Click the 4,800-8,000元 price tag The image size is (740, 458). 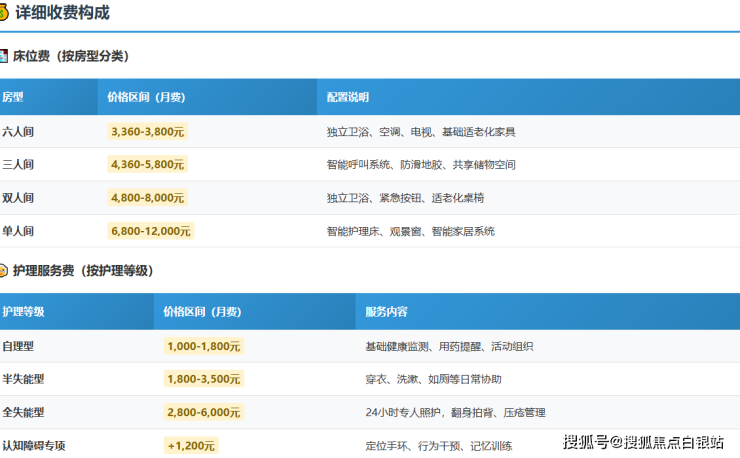click(148, 198)
